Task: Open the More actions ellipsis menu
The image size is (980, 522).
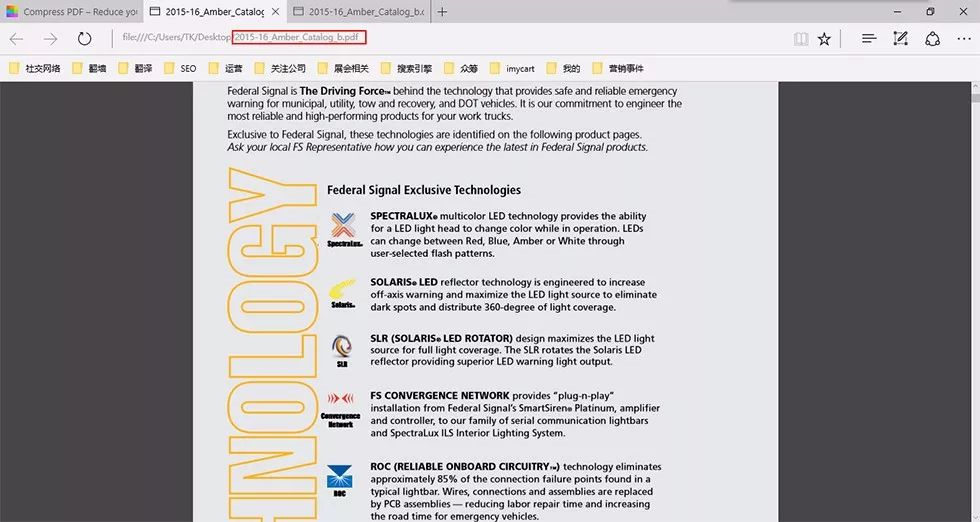Action: 964,39
